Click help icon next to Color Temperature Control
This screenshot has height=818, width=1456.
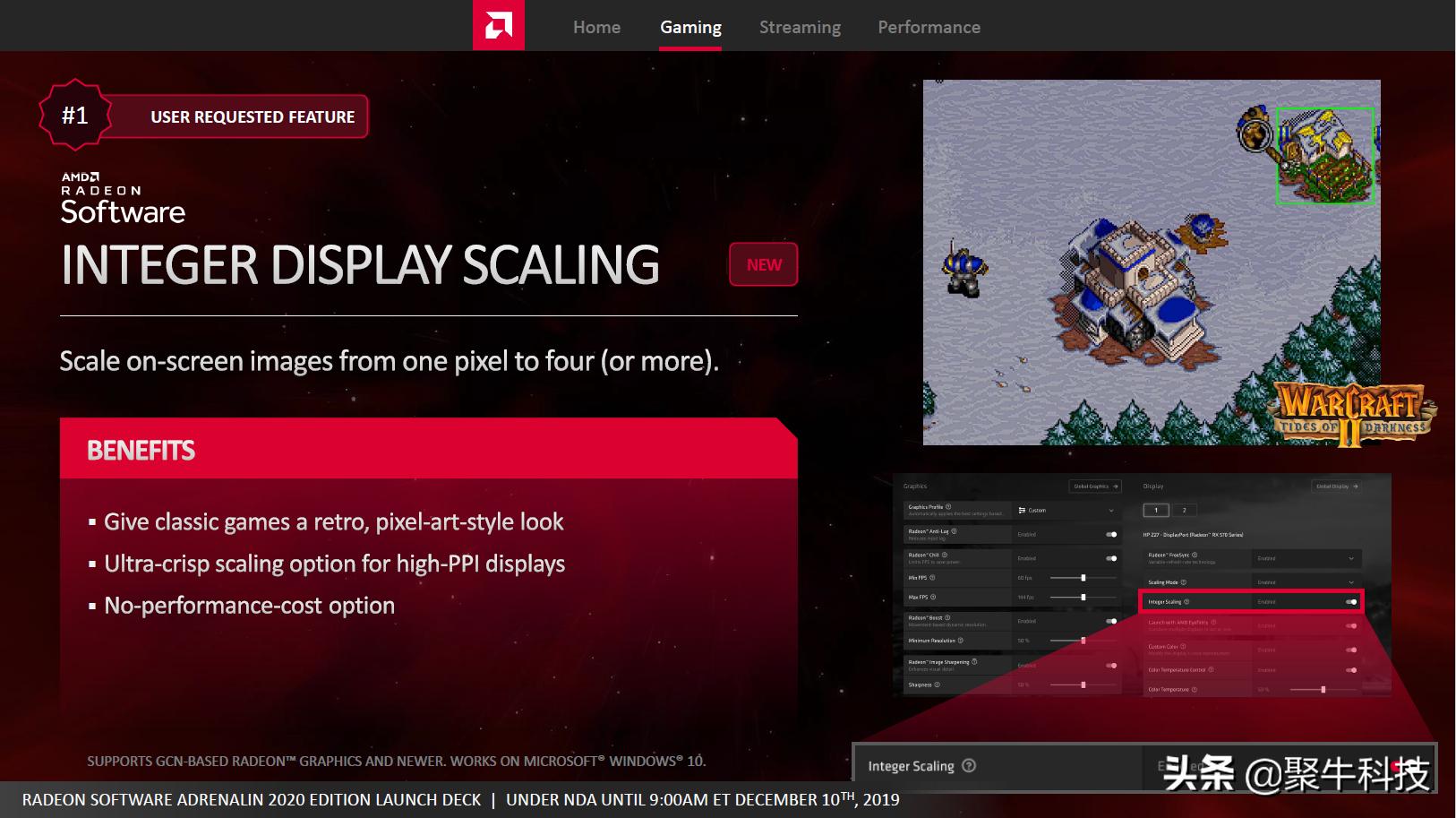click(1212, 670)
